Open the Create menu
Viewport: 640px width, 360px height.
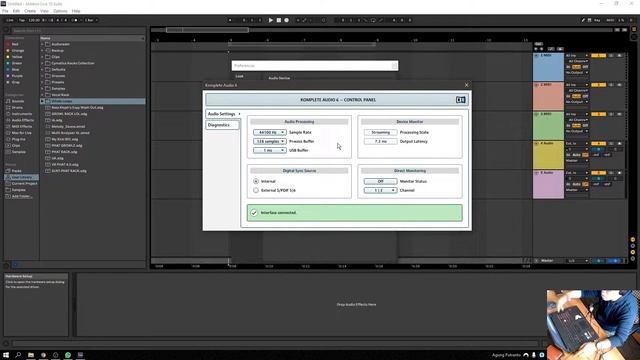click(30, 11)
